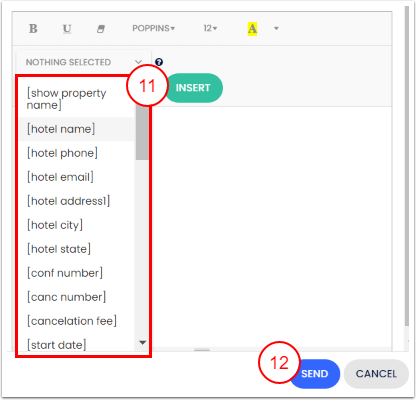Open the font size 12 dropdown
Screen dimensions: 416x400
coord(210,28)
